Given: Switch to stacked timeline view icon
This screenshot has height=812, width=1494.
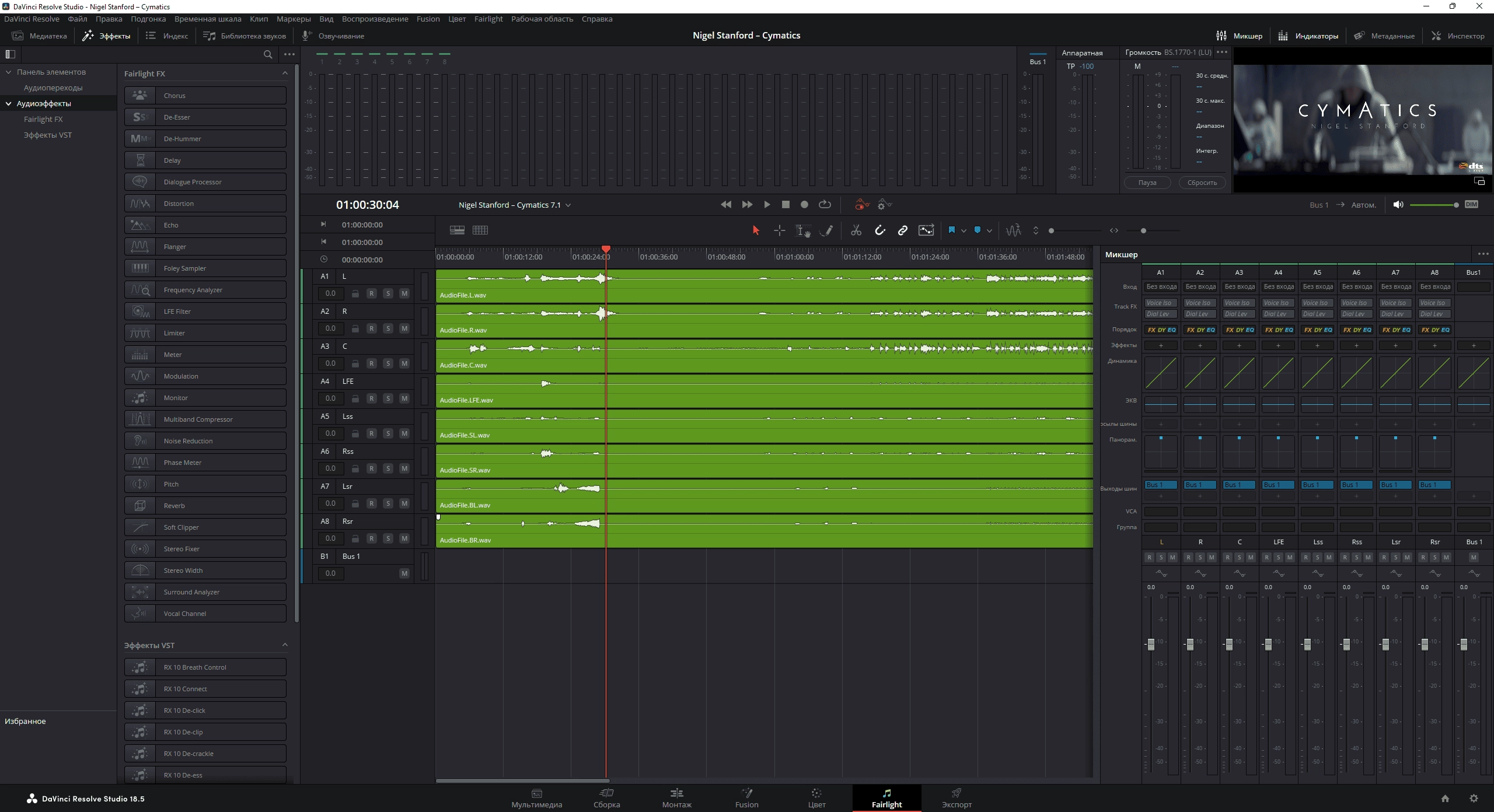Looking at the screenshot, I should click(457, 230).
